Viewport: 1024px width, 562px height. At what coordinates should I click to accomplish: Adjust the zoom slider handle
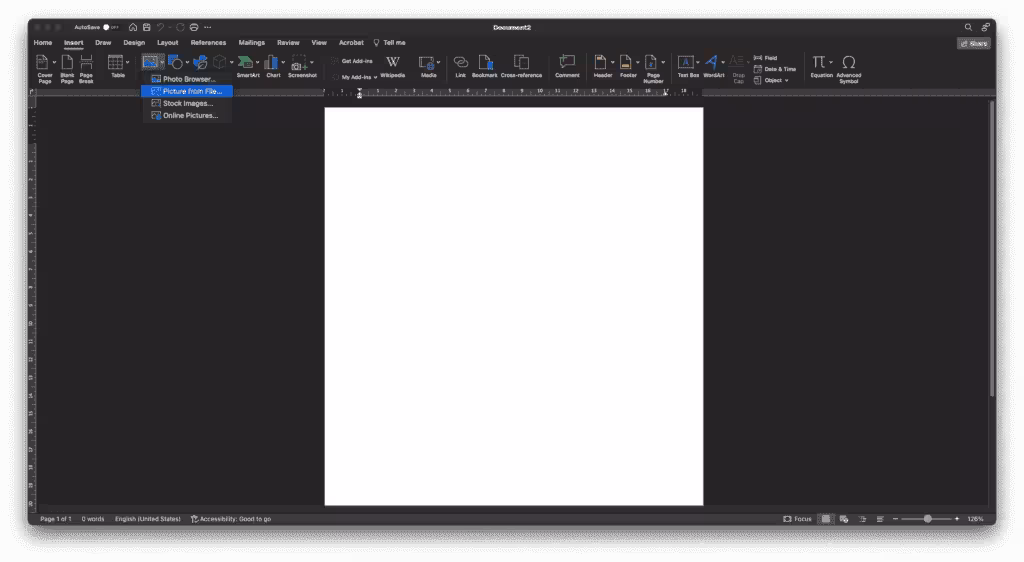[927, 519]
